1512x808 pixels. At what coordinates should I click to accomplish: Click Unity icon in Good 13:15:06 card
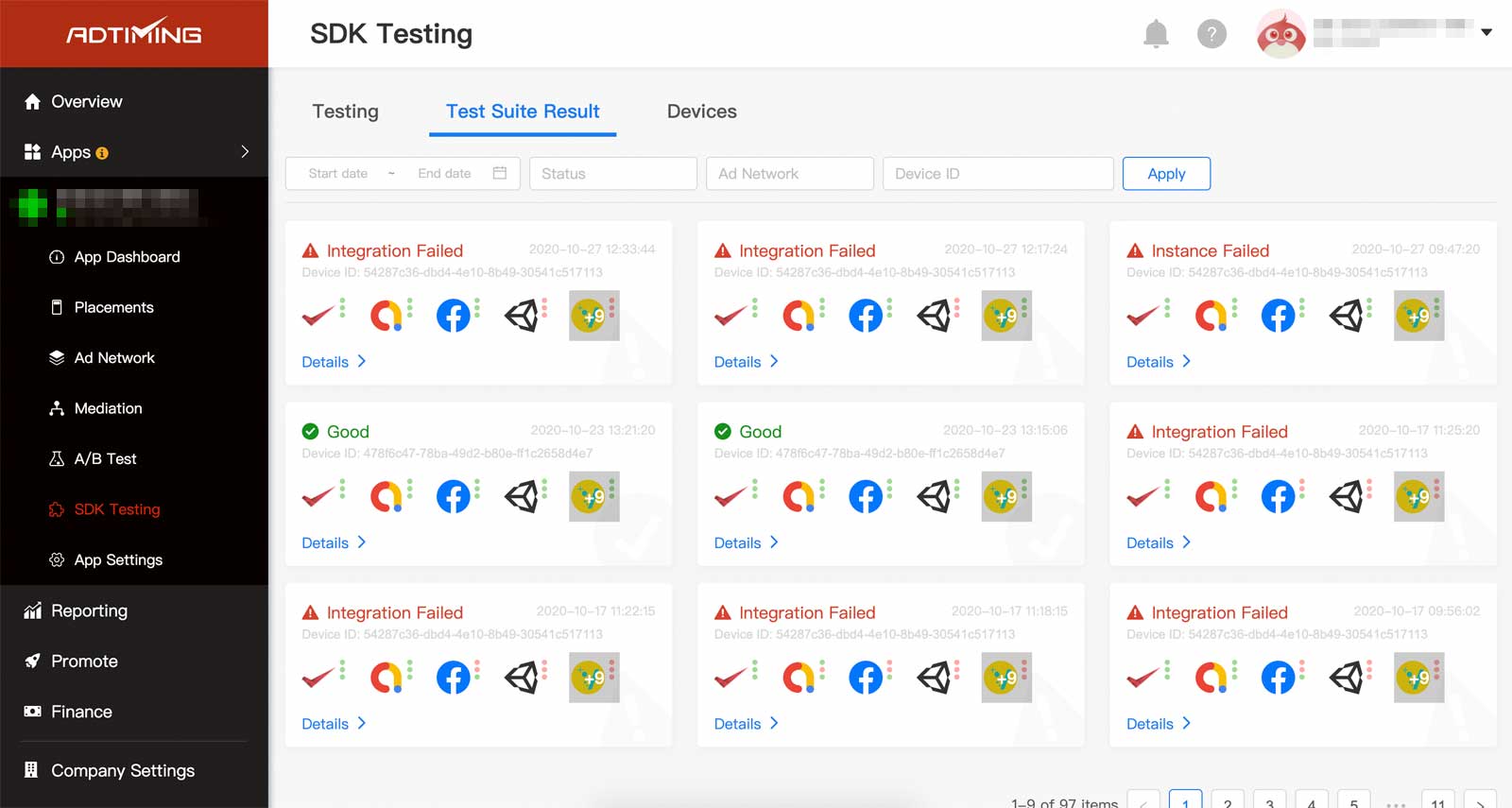click(x=934, y=496)
